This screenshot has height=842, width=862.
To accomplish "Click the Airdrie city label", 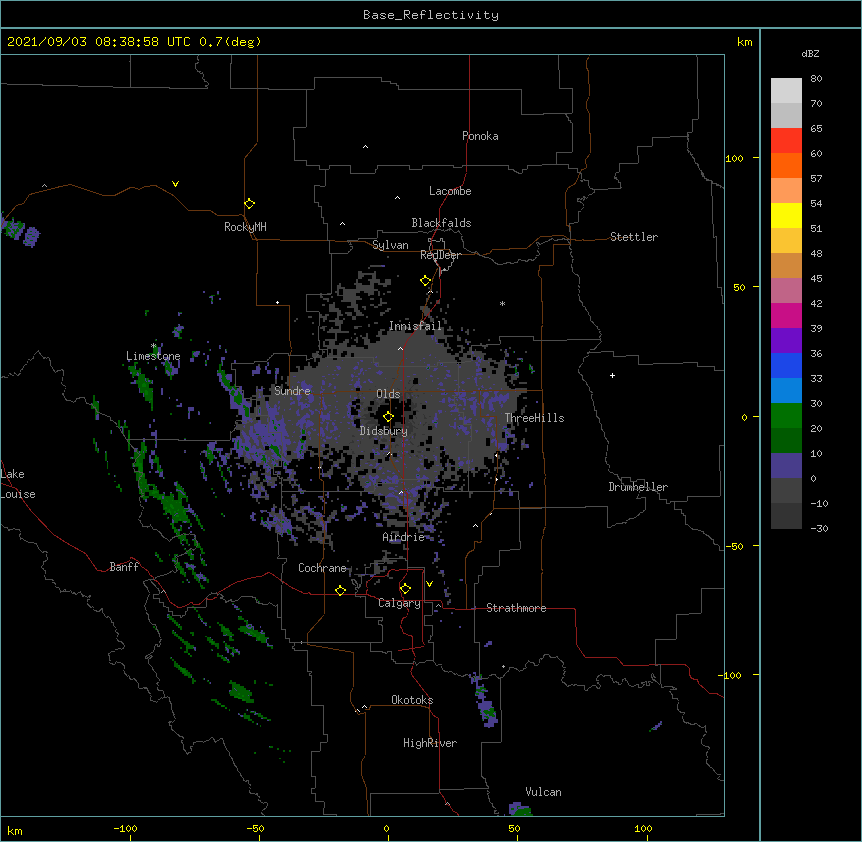I will tap(404, 537).
